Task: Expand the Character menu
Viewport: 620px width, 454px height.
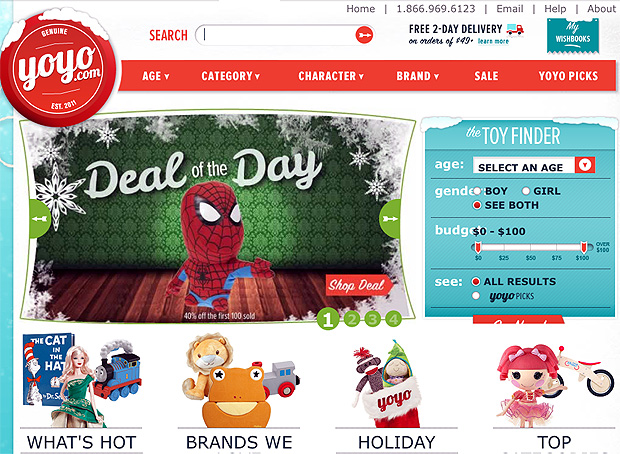Action: coord(331,76)
